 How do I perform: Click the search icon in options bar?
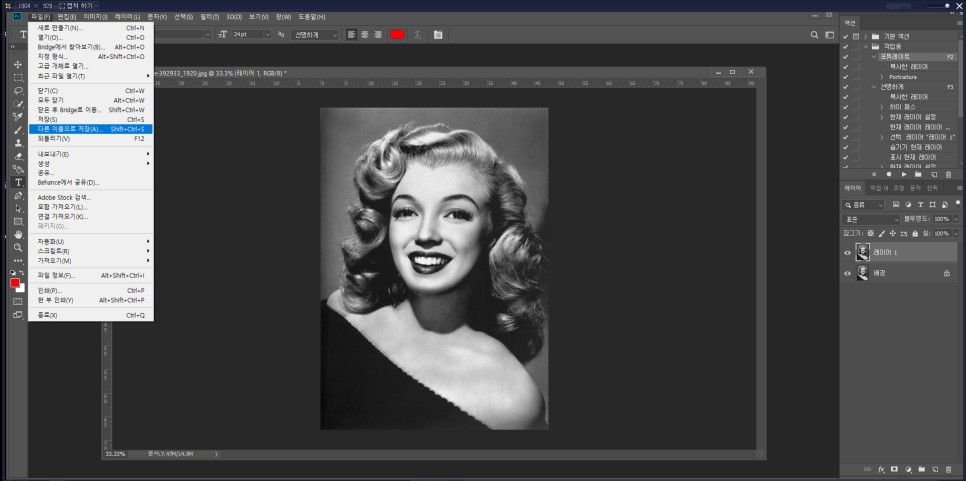pos(815,34)
